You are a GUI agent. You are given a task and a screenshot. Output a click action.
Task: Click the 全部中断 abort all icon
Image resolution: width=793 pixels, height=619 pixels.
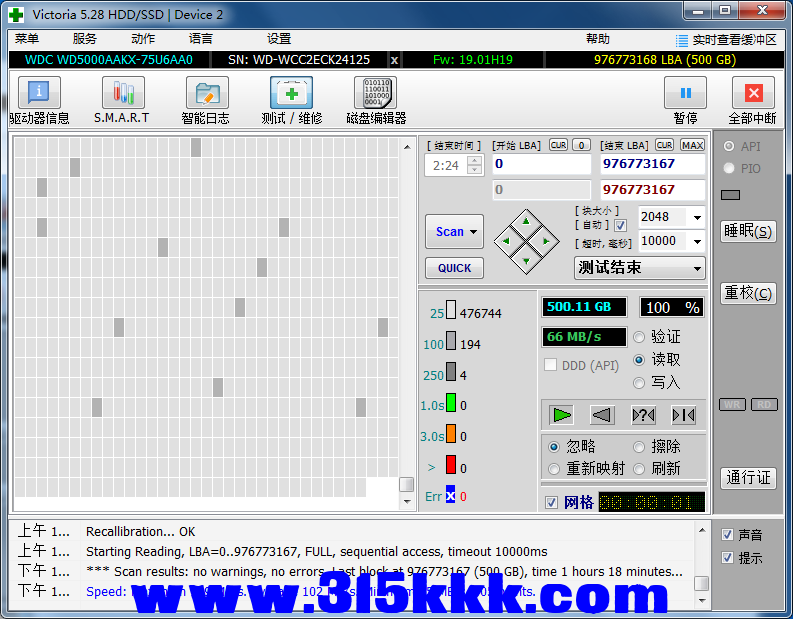pyautogui.click(x=752, y=94)
